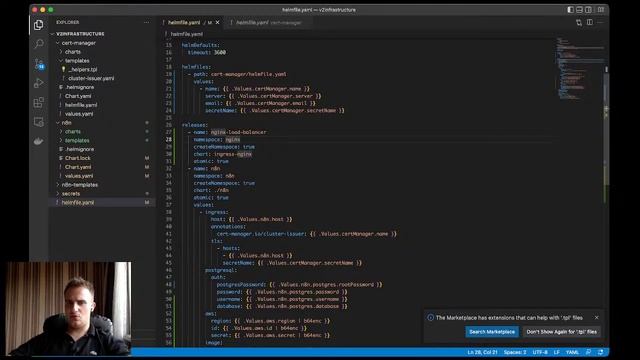The height and width of the screenshot is (360, 640).
Task: Change end of line LF setting
Action: [556, 352]
